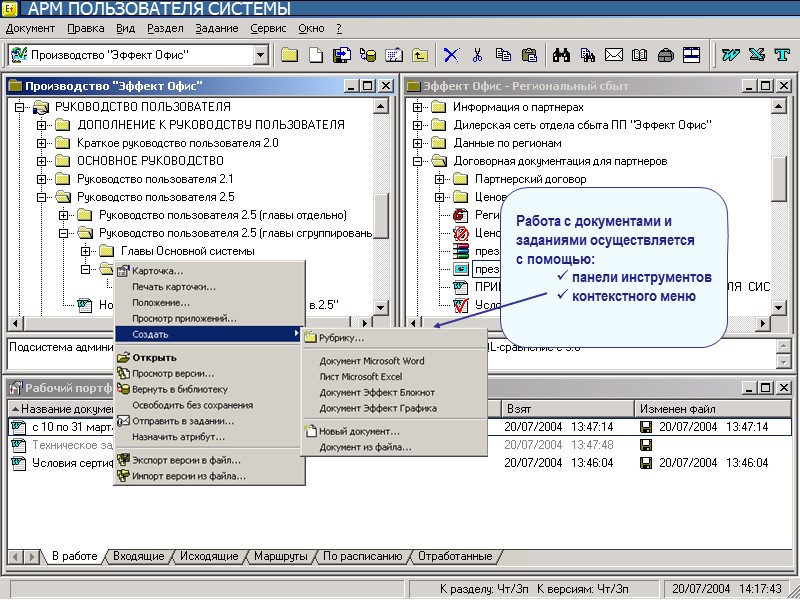Open the Окно menu

(x=311, y=29)
